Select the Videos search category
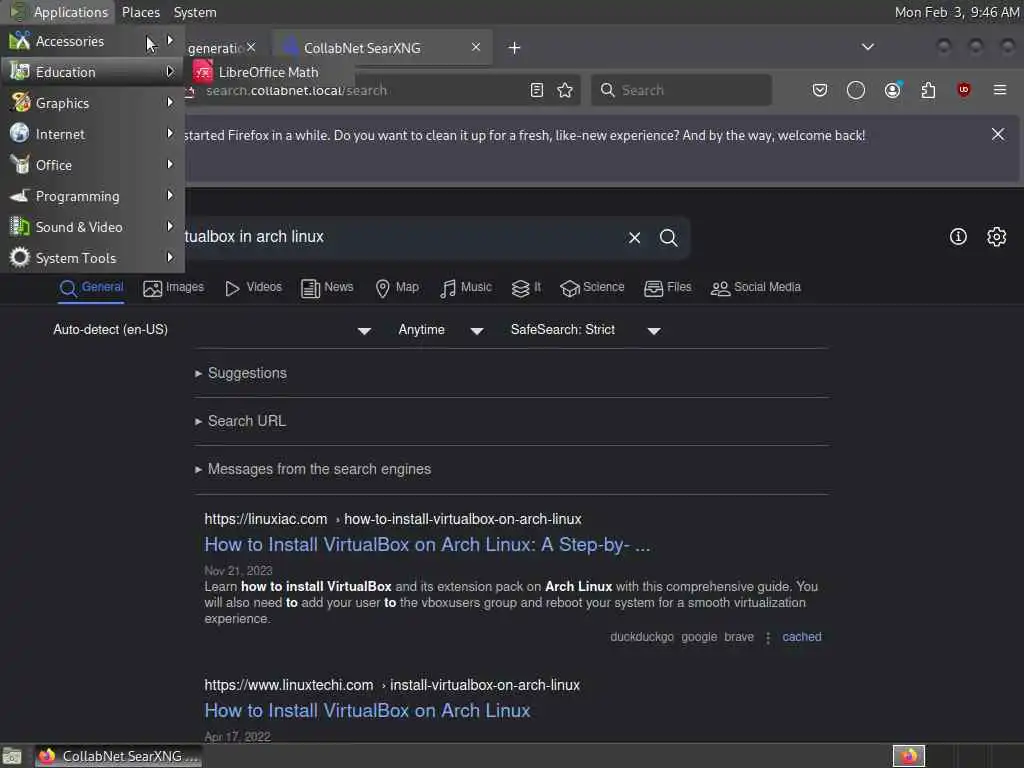This screenshot has width=1024, height=768. (253, 287)
